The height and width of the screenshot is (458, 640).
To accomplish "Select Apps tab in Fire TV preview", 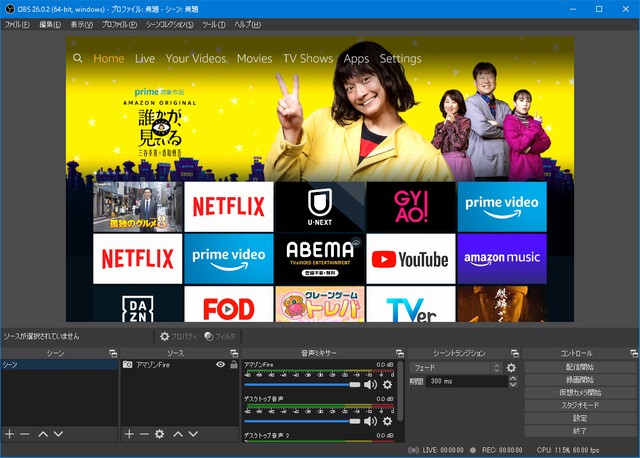I will coord(356,58).
